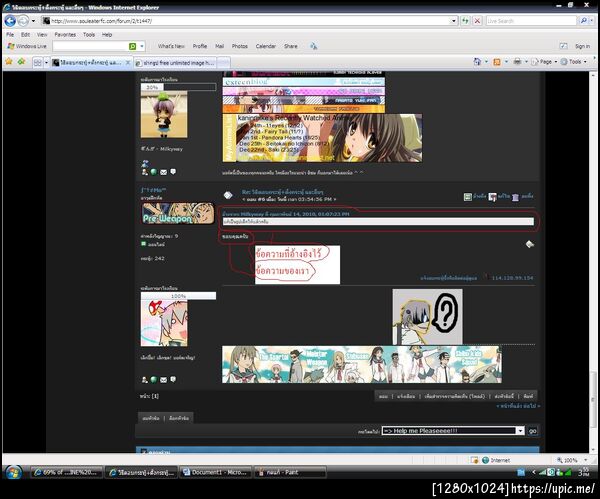The image size is (600, 499).
Task: Click the translate icon after Share
Action: (313, 46)
